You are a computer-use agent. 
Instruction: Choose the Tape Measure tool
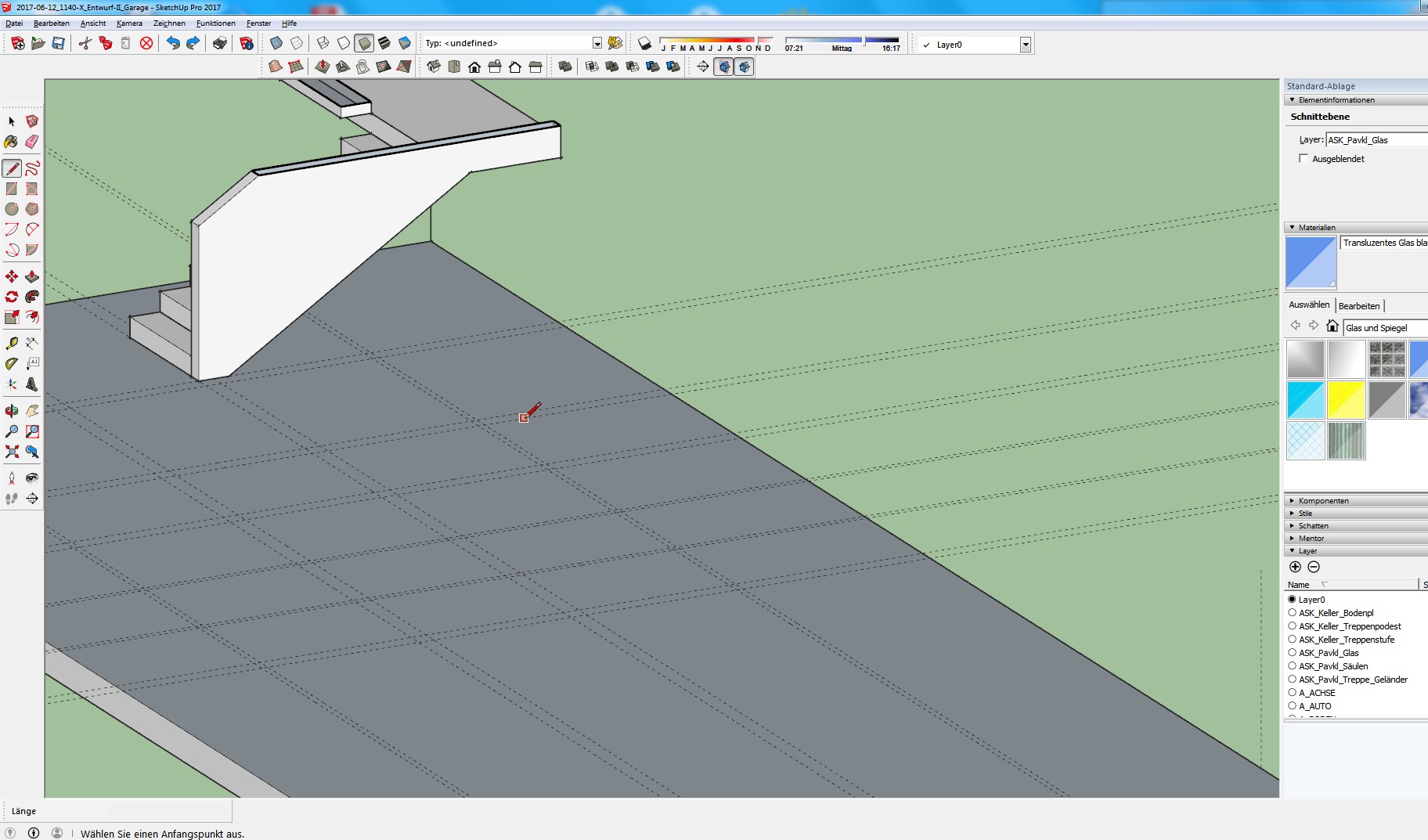tap(12, 343)
